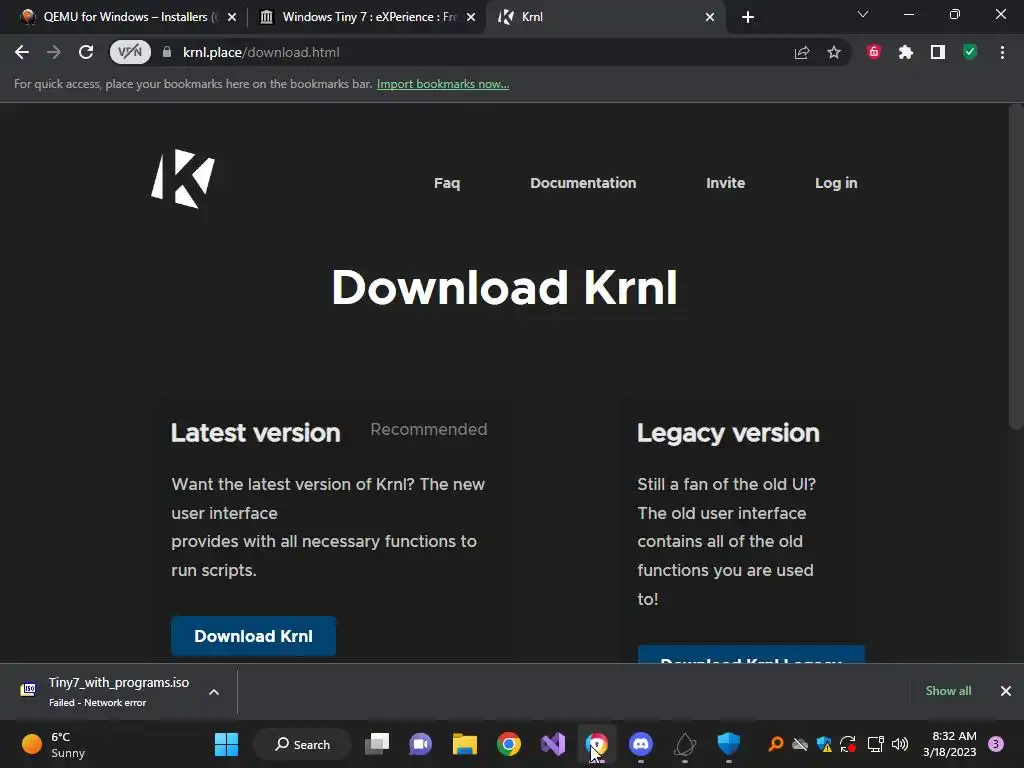Image resolution: width=1024 pixels, height=768 pixels.
Task: Click the sync arrows tray icon
Action: tap(848, 744)
